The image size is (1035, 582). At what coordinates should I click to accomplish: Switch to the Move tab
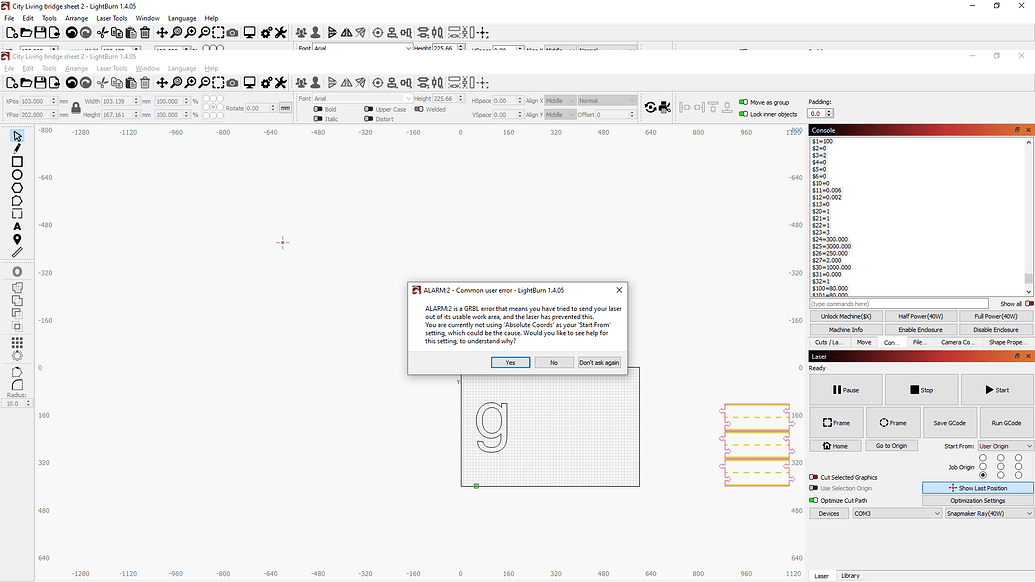[863, 342]
